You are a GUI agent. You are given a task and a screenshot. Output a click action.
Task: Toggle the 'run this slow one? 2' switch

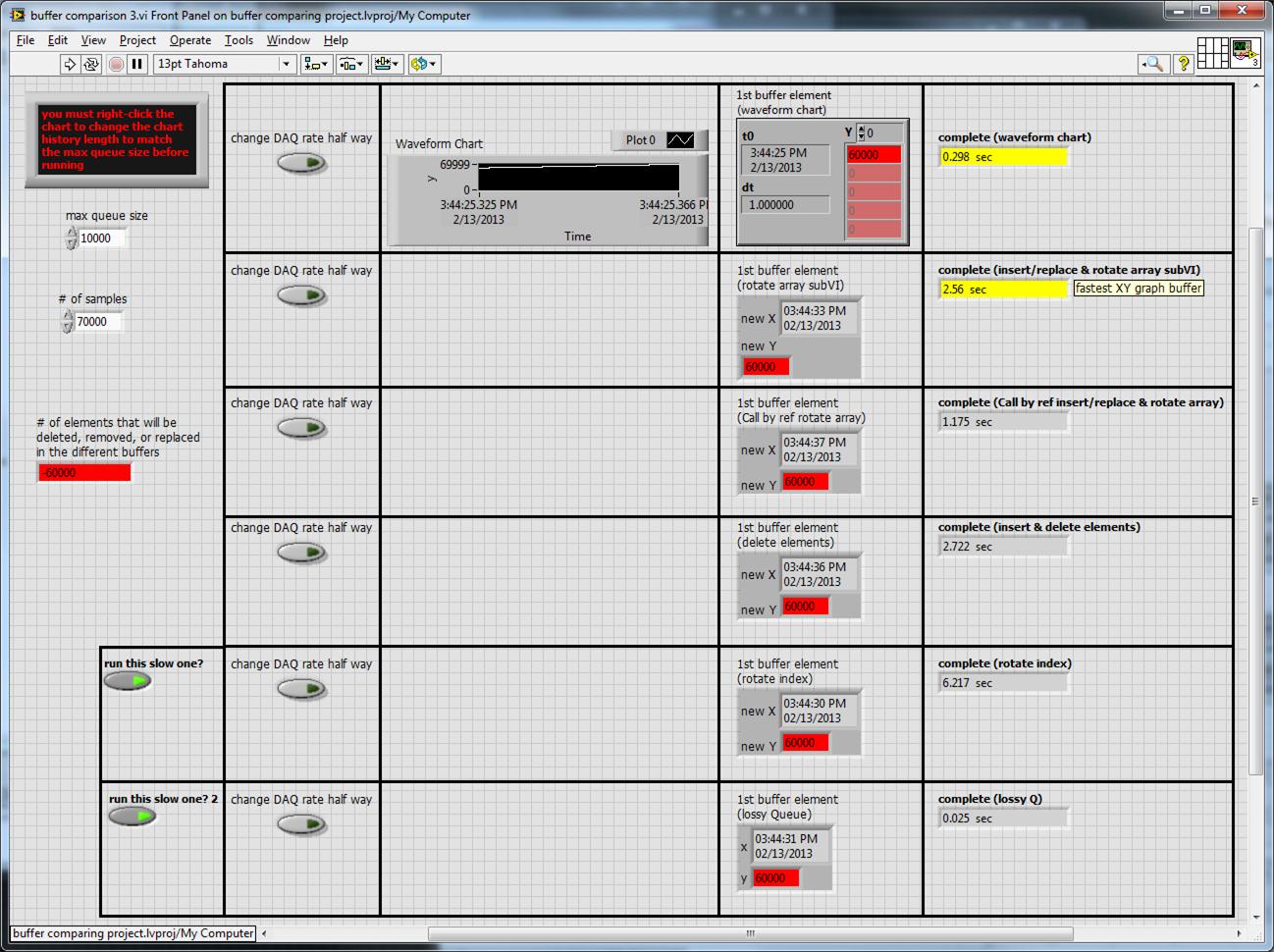click(x=133, y=817)
